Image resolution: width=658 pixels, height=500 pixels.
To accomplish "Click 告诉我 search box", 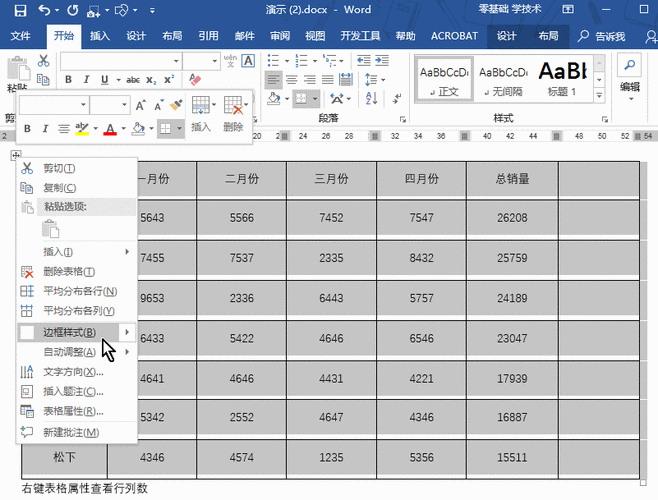I will pyautogui.click(x=602, y=37).
